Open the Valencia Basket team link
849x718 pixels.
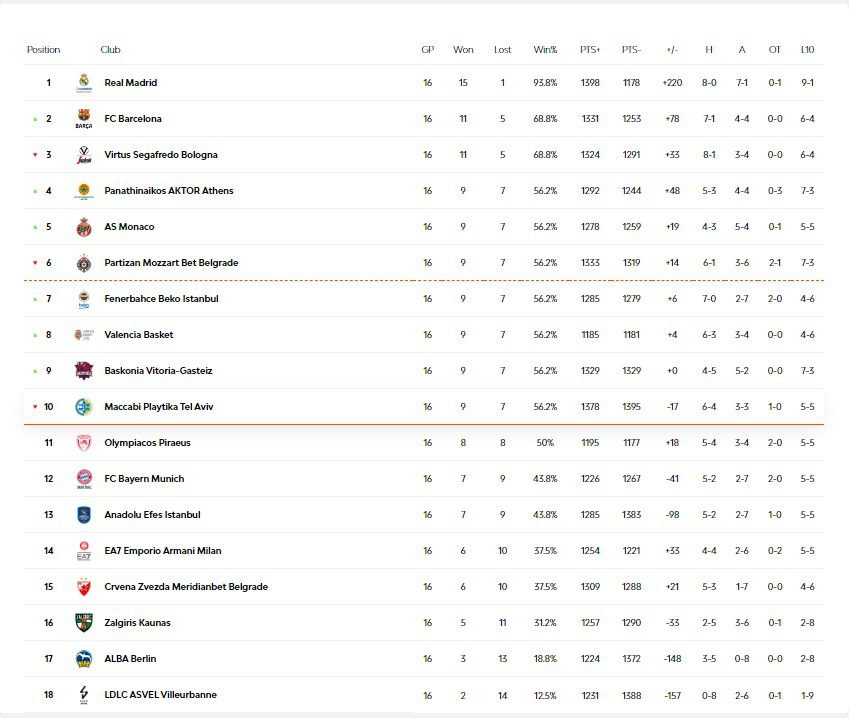138,335
